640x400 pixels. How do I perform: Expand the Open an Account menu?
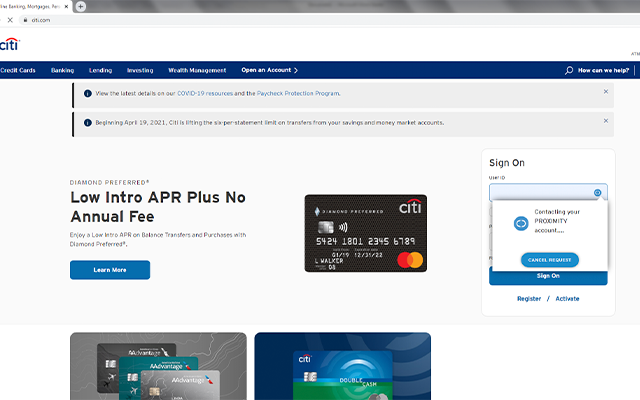pyautogui.click(x=269, y=70)
